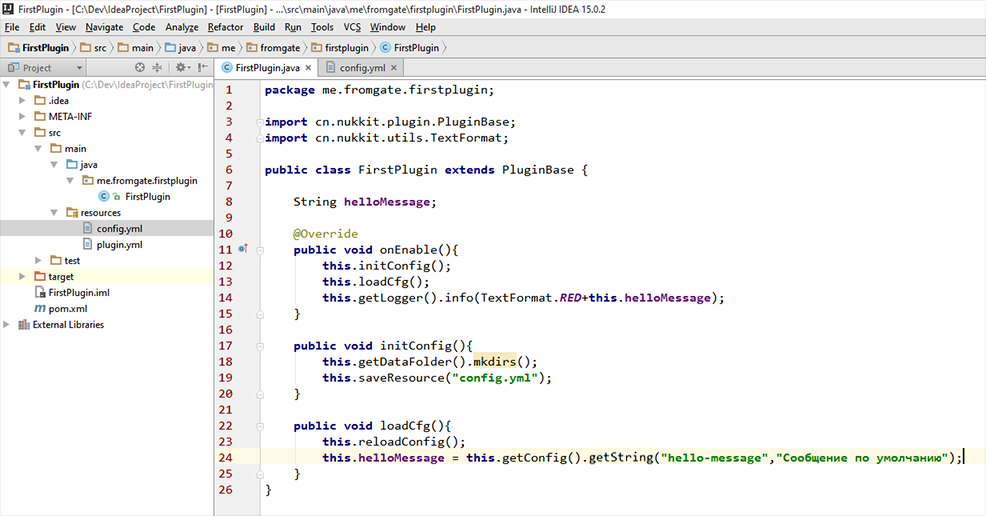The height and width of the screenshot is (516, 986).
Task: Expand the META-INF folder arrow
Action: (x=23, y=116)
